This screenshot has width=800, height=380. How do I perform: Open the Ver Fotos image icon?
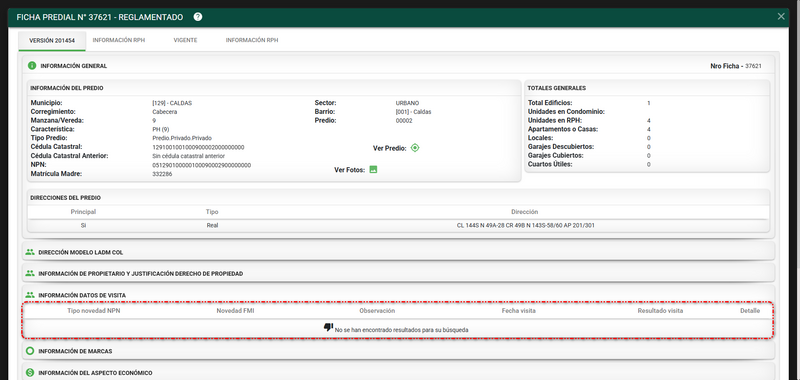click(x=373, y=169)
